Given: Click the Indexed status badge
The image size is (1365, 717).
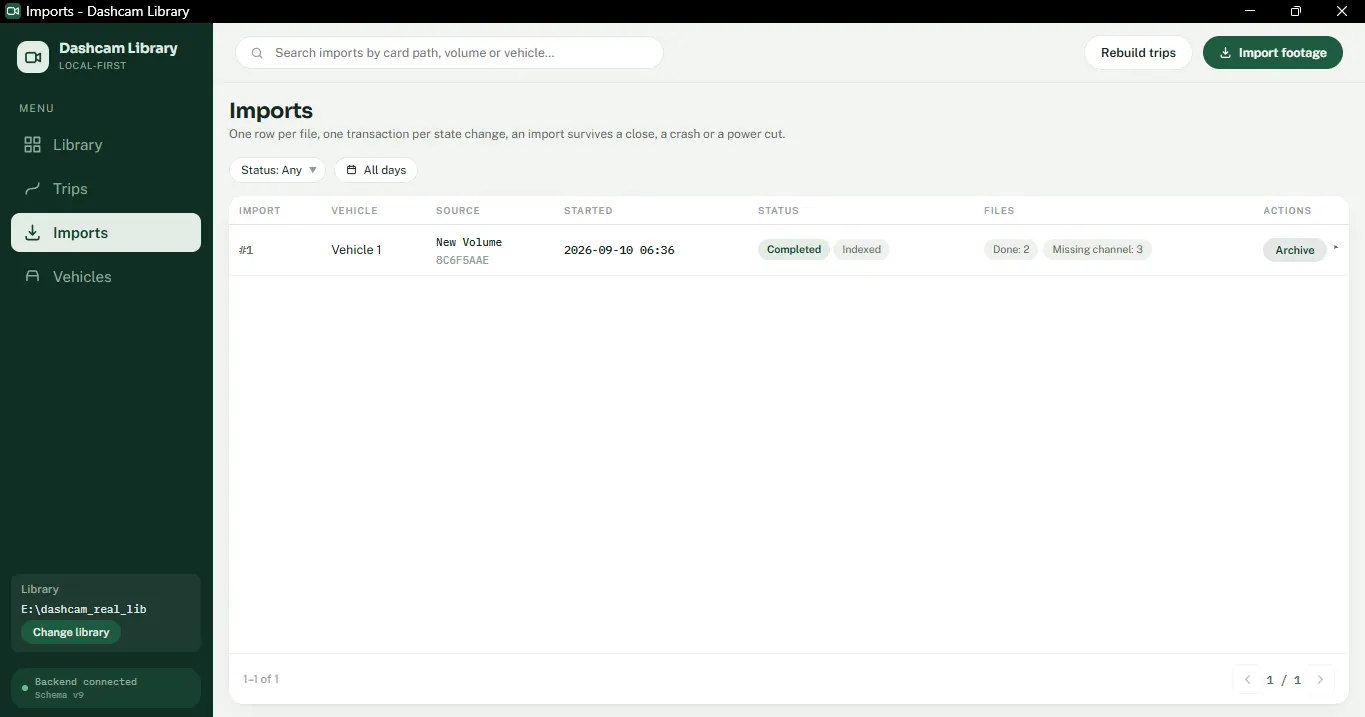Looking at the screenshot, I should click(861, 250).
